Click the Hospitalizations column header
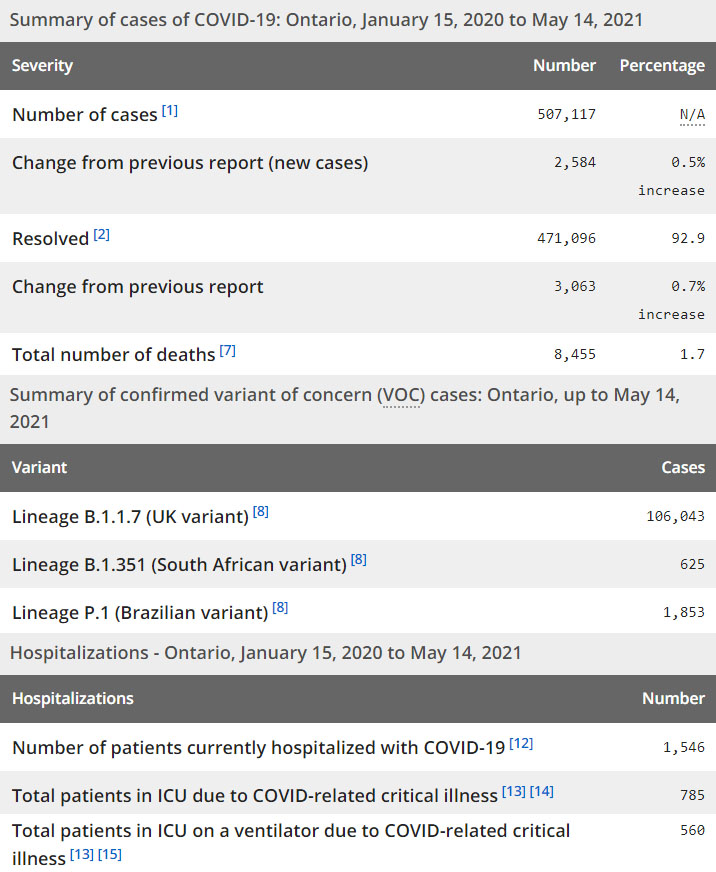This screenshot has height=872, width=716. (x=72, y=698)
